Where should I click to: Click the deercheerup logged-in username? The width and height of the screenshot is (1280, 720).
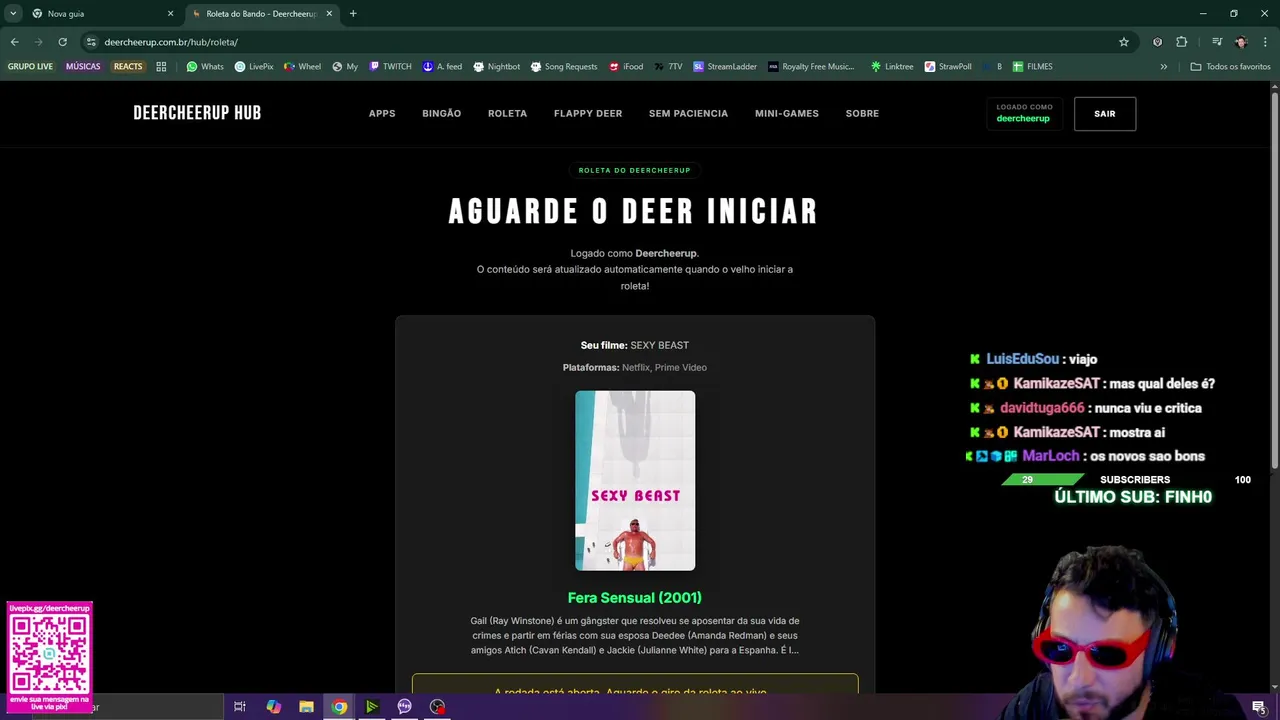click(1023, 119)
